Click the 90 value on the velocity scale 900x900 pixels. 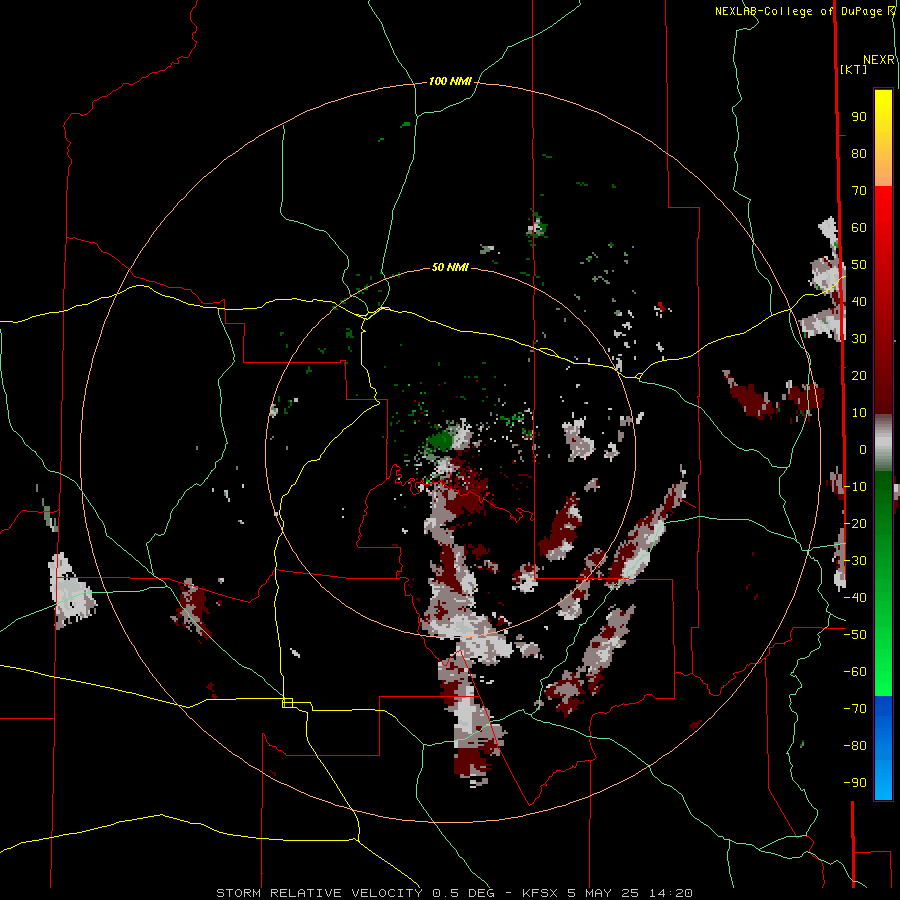point(859,117)
